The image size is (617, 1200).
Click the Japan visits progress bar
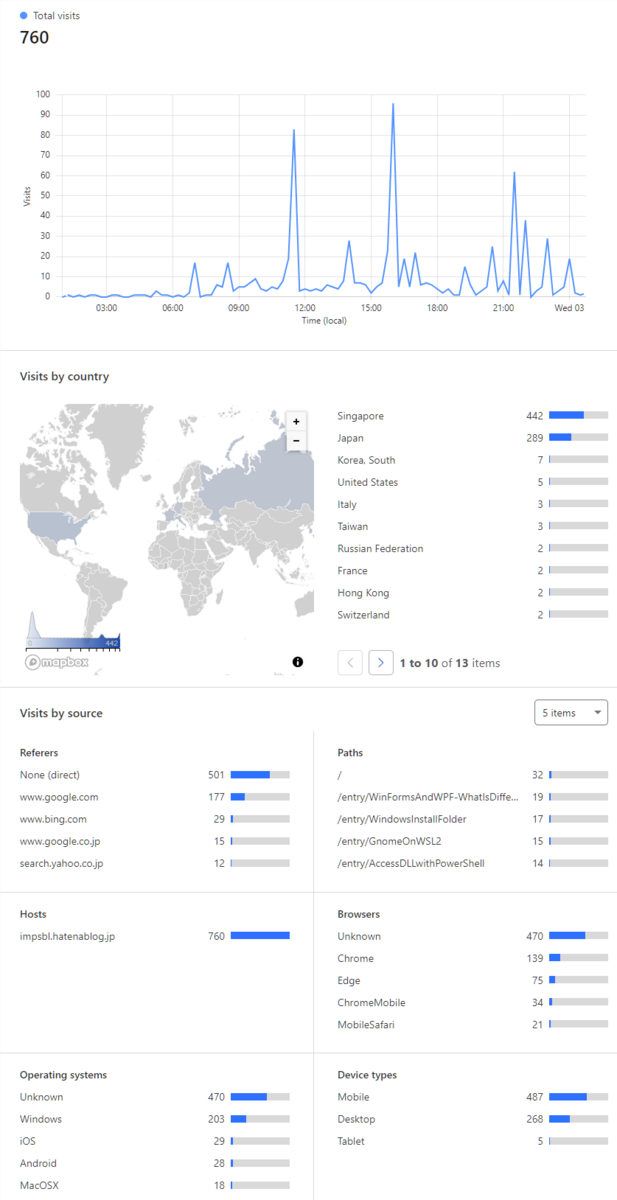click(x=578, y=438)
